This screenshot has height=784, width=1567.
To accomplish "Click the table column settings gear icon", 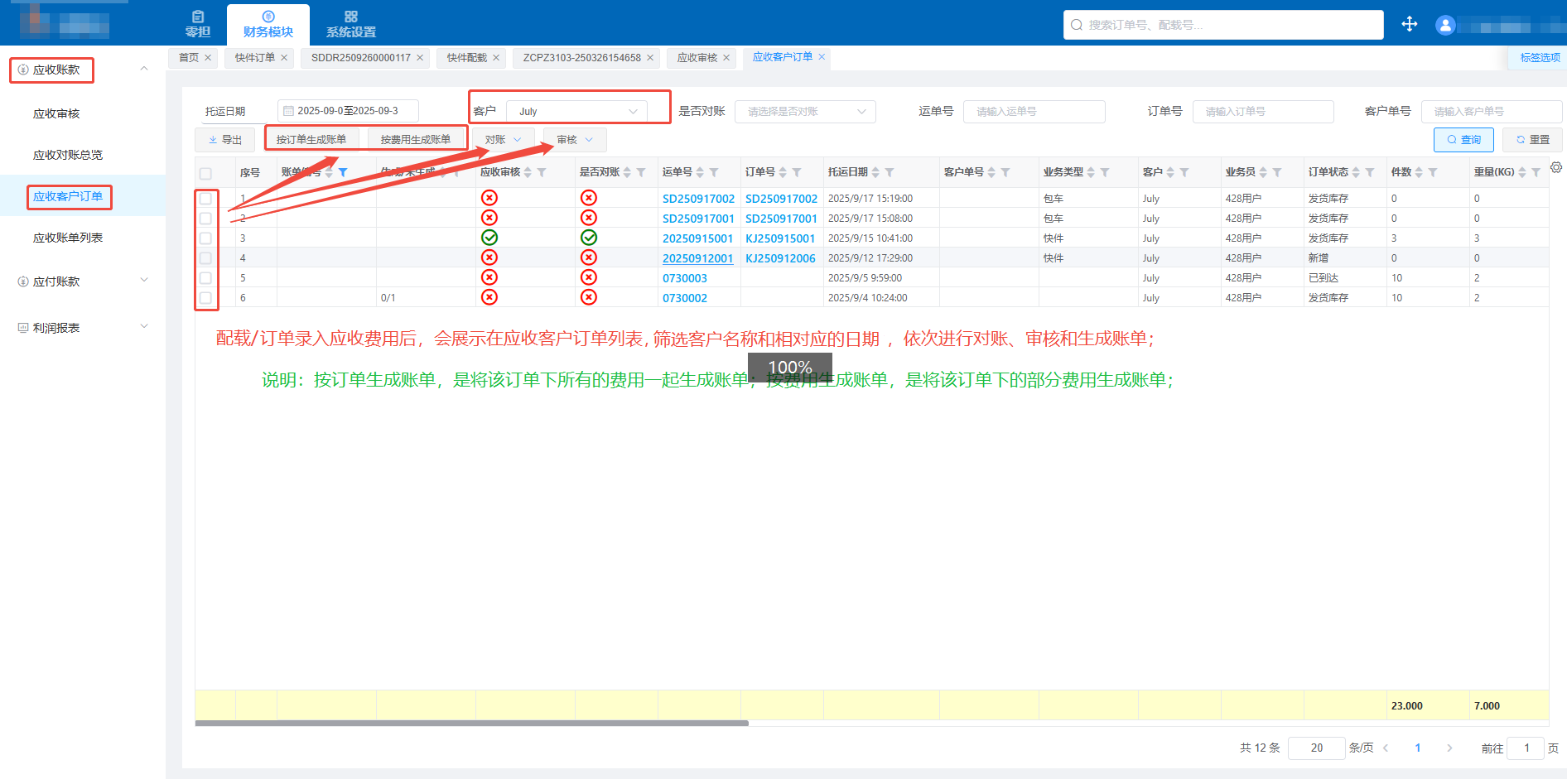I will click(x=1556, y=168).
